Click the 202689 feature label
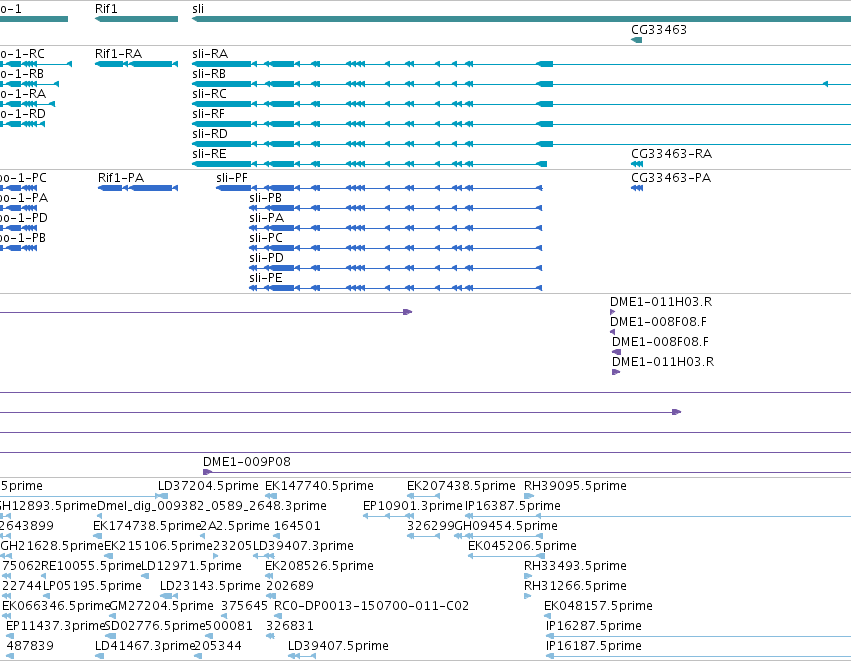The width and height of the screenshot is (851, 661). 290,586
